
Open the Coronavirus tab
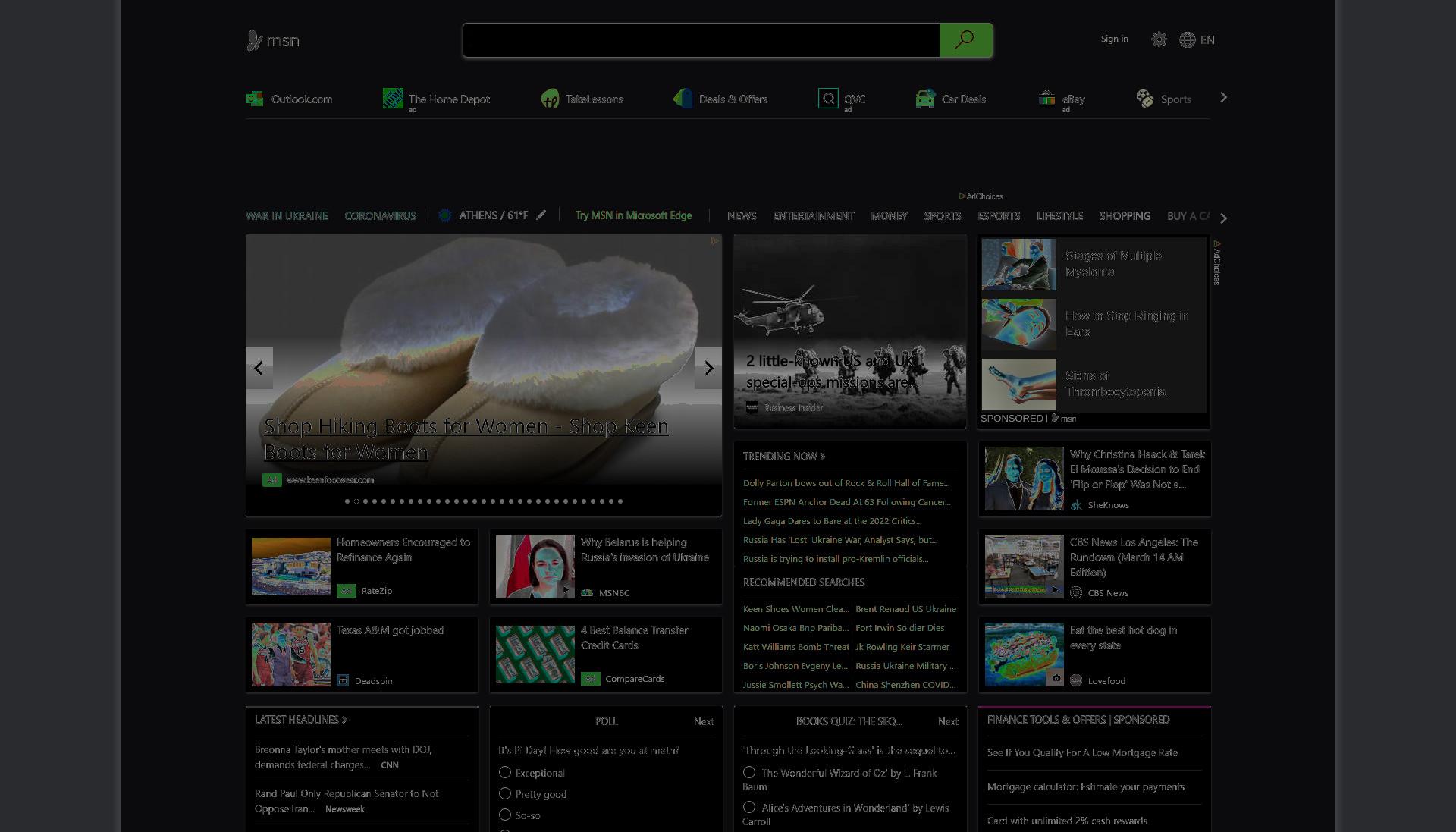click(x=380, y=215)
